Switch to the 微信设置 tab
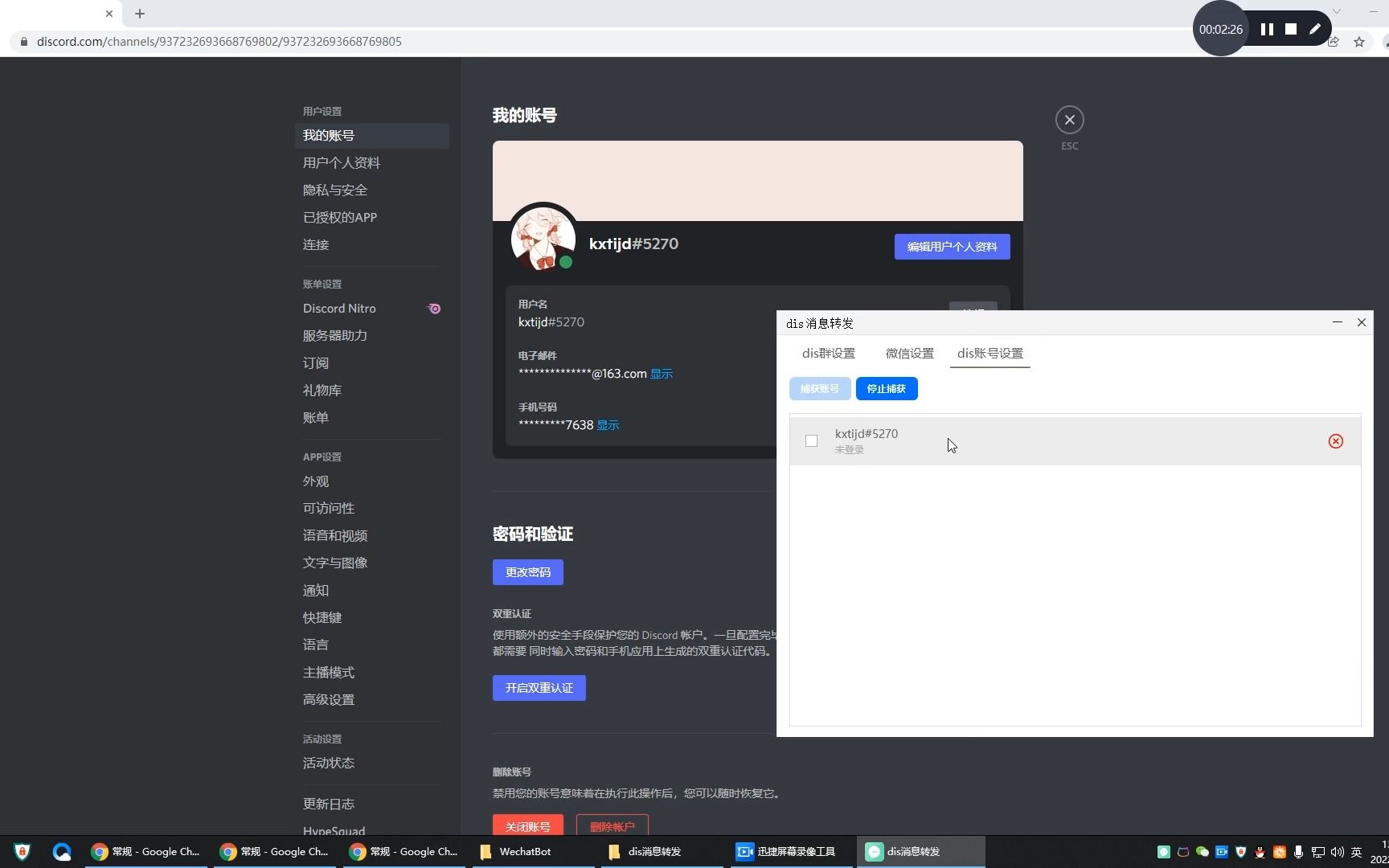The image size is (1389, 868). [x=910, y=354]
